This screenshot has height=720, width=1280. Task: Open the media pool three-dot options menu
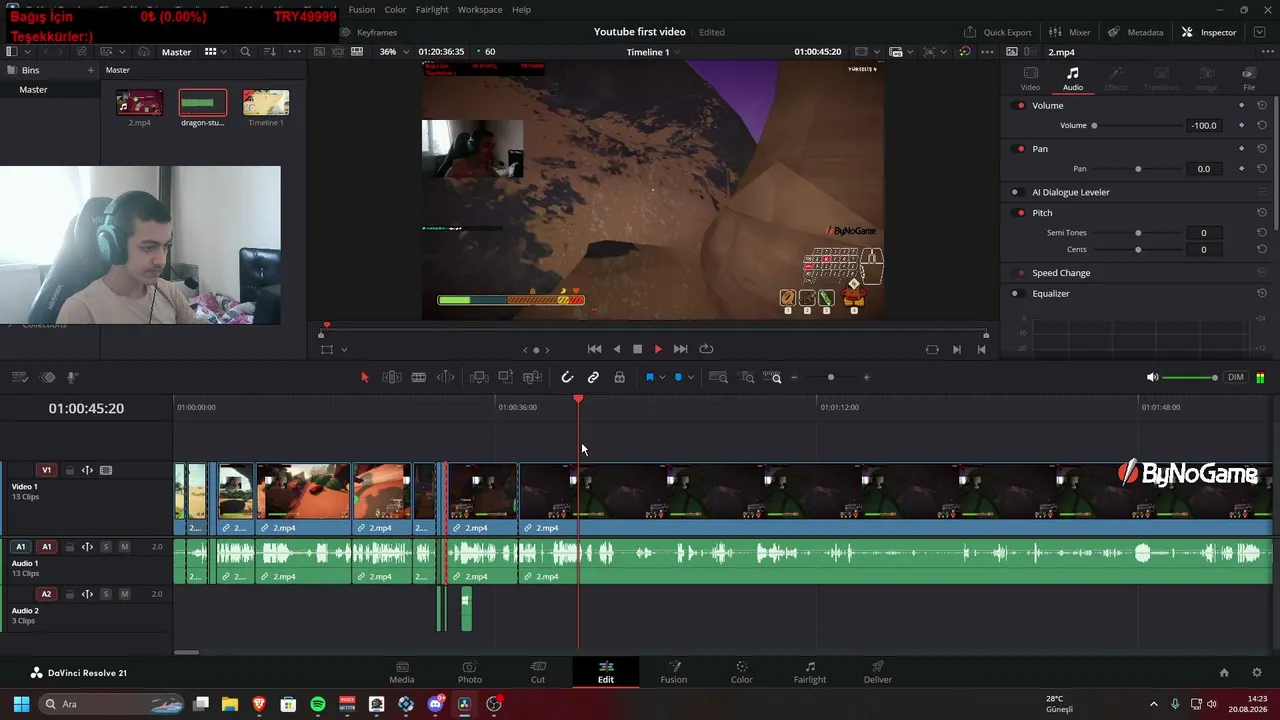click(x=294, y=51)
